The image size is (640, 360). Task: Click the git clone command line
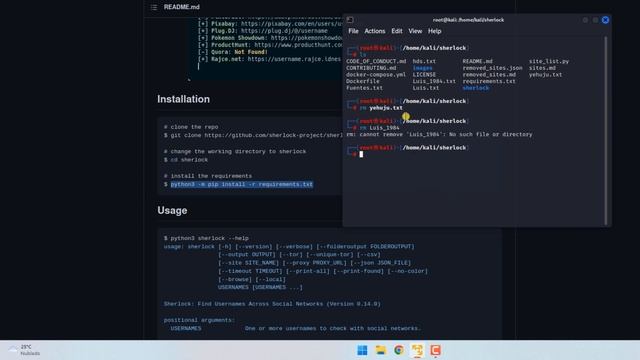coord(253,135)
